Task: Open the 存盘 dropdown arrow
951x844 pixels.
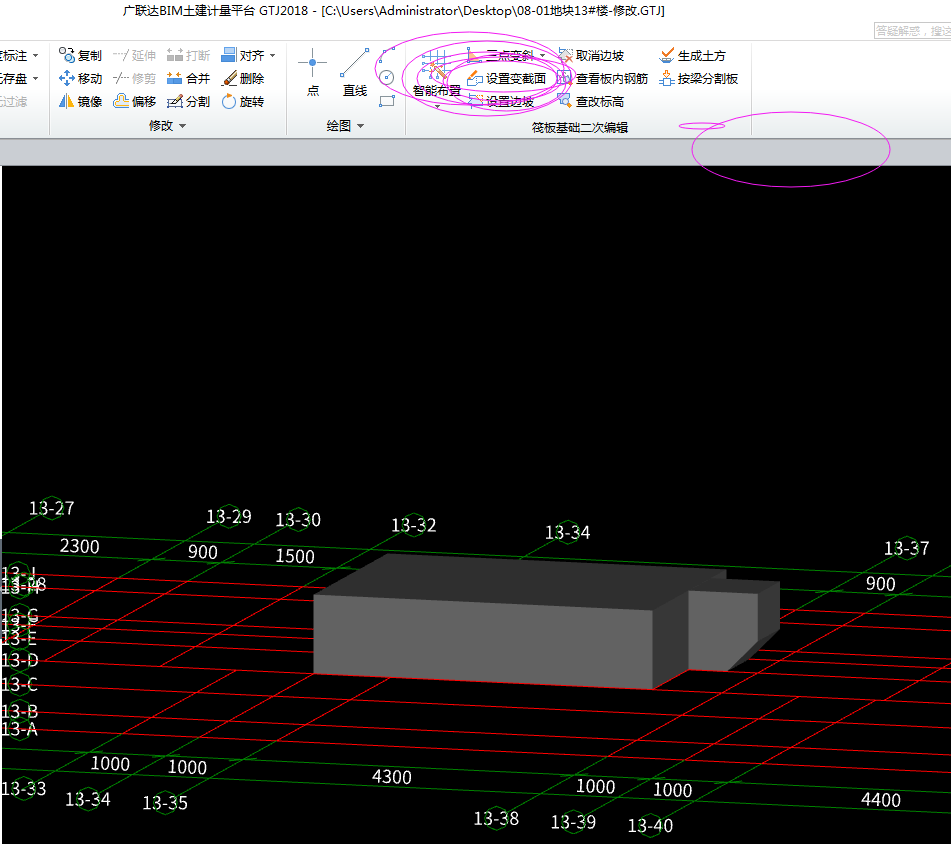Action: 35,79
